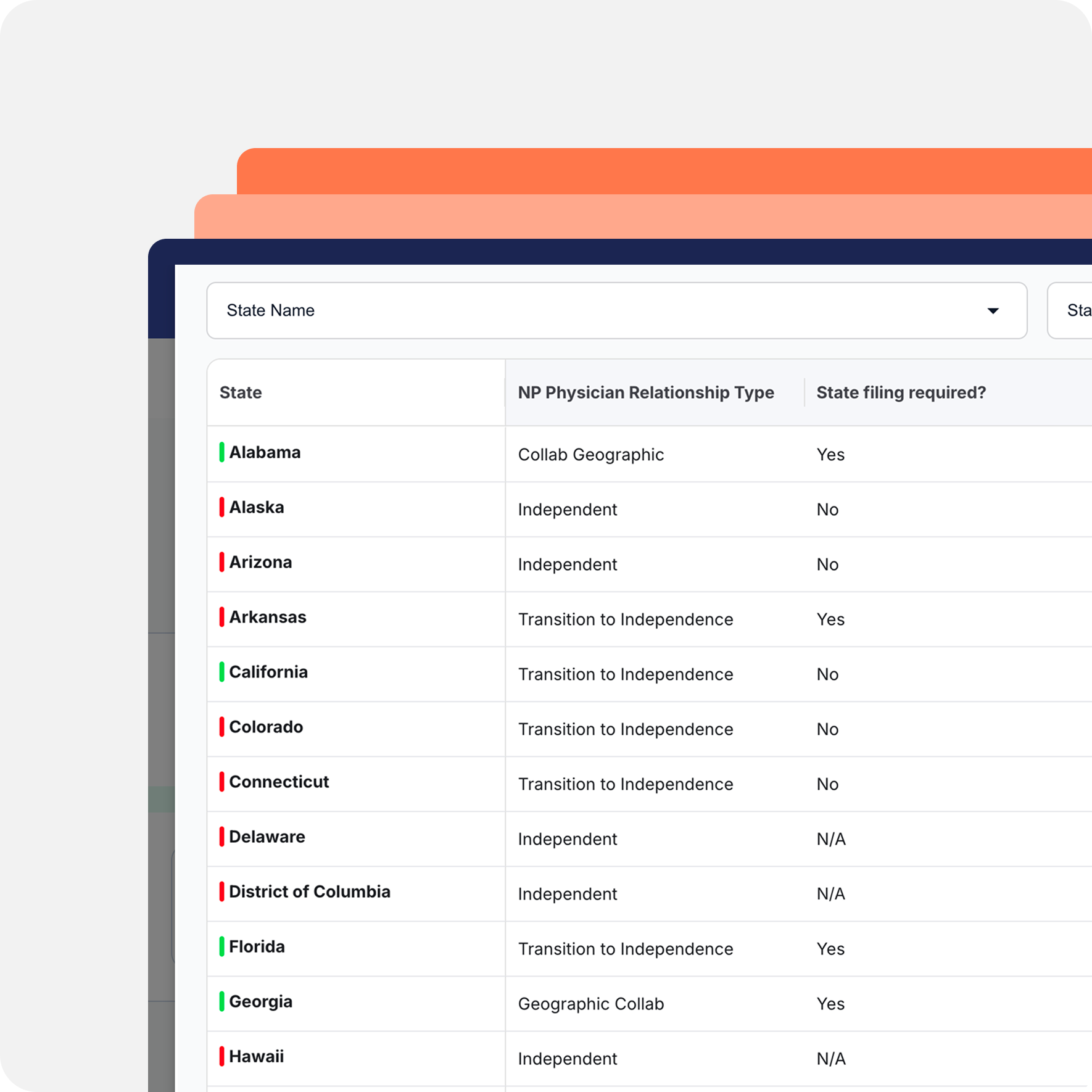Click Yes filing value for Alabama
The height and width of the screenshot is (1092, 1092).
coord(830,455)
